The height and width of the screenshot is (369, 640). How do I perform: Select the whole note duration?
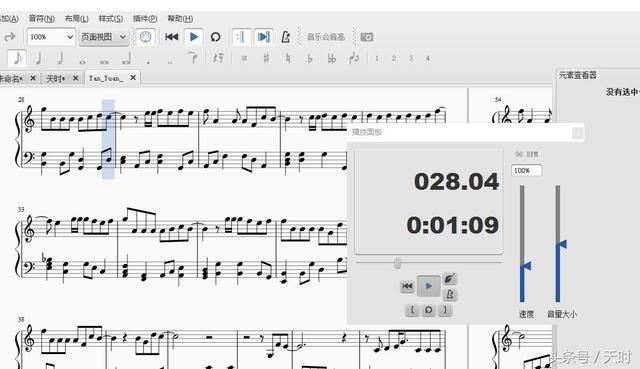tap(82, 61)
